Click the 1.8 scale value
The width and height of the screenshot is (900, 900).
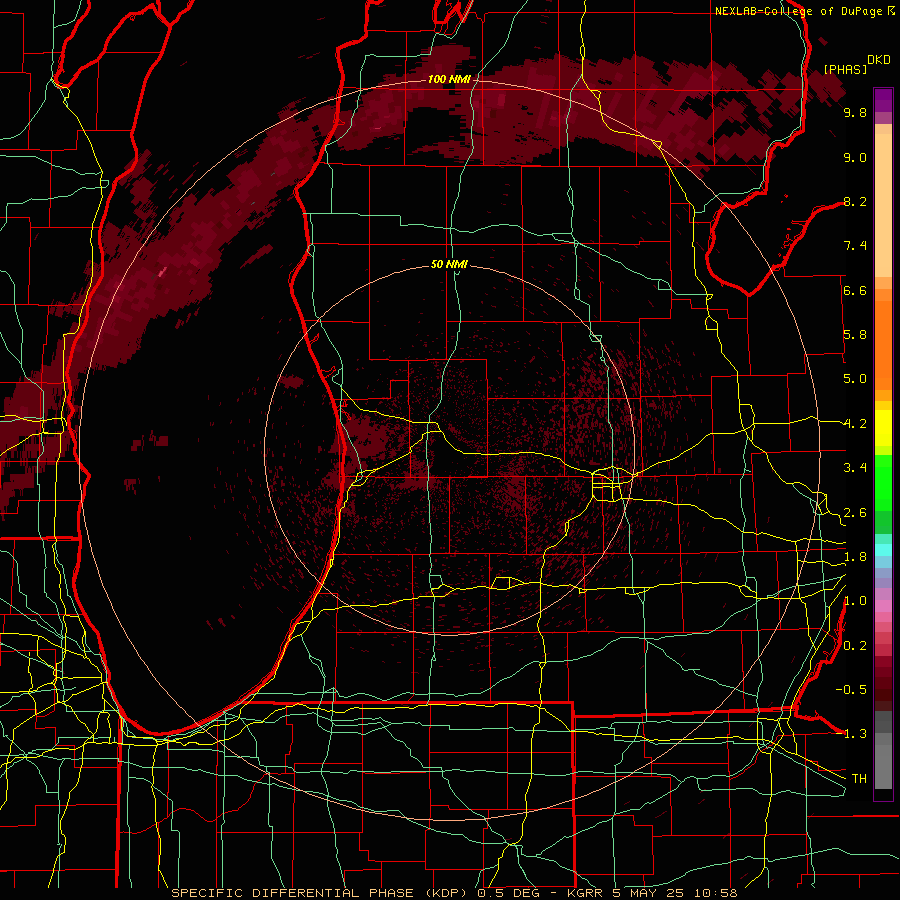click(855, 557)
